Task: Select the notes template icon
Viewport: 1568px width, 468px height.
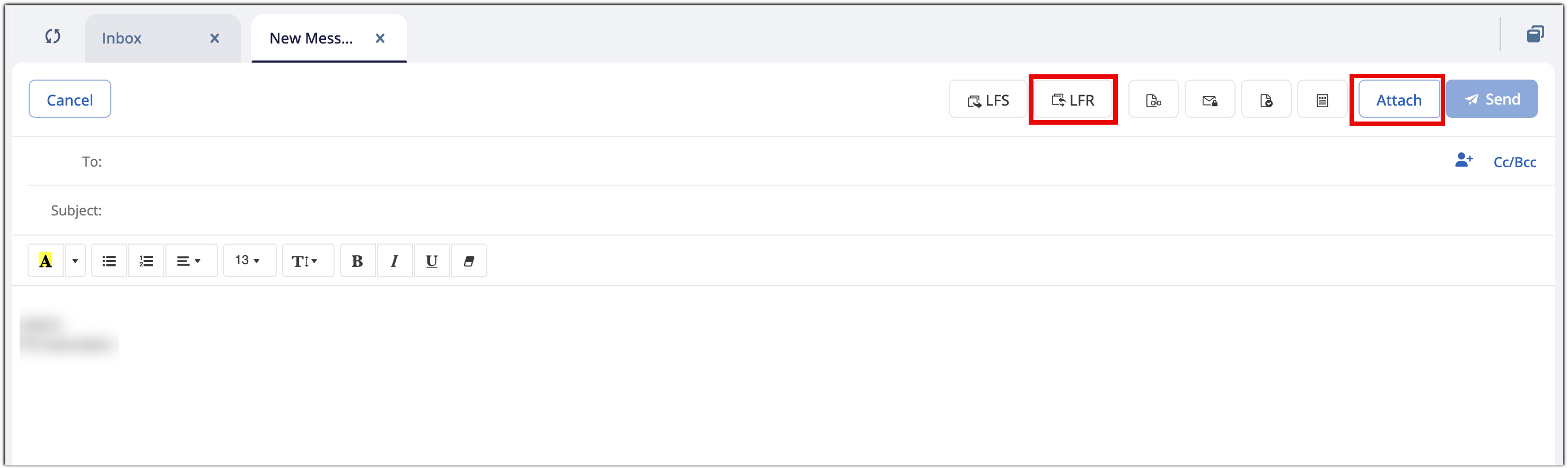Action: click(1321, 99)
